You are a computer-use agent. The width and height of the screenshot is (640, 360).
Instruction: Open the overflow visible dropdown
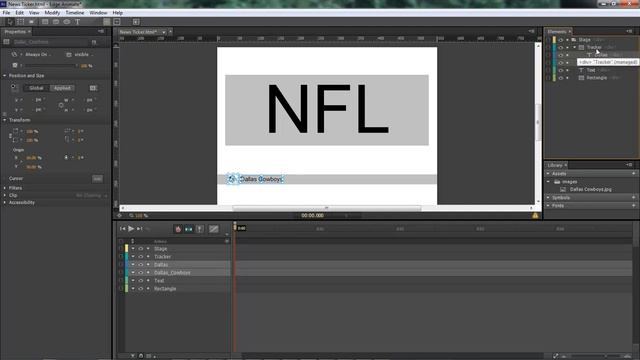[x=84, y=54]
